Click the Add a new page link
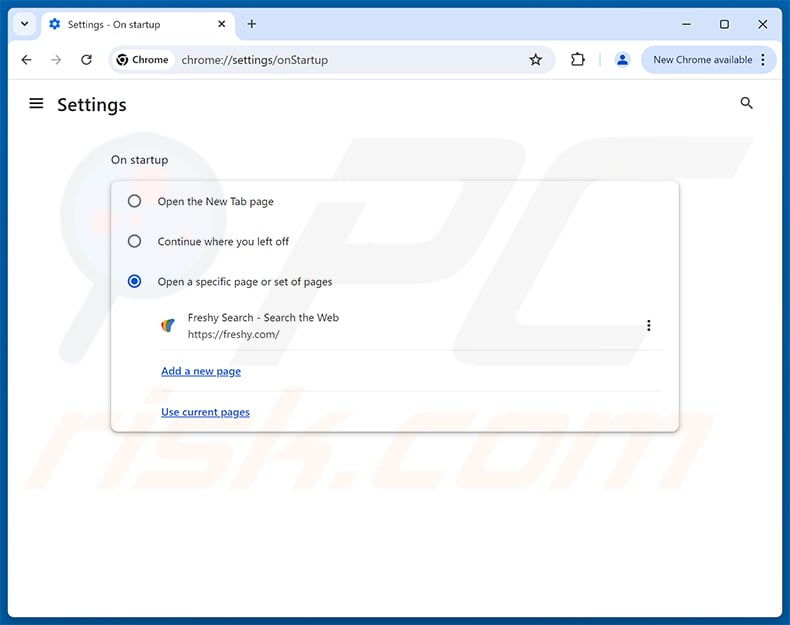 click(x=201, y=371)
